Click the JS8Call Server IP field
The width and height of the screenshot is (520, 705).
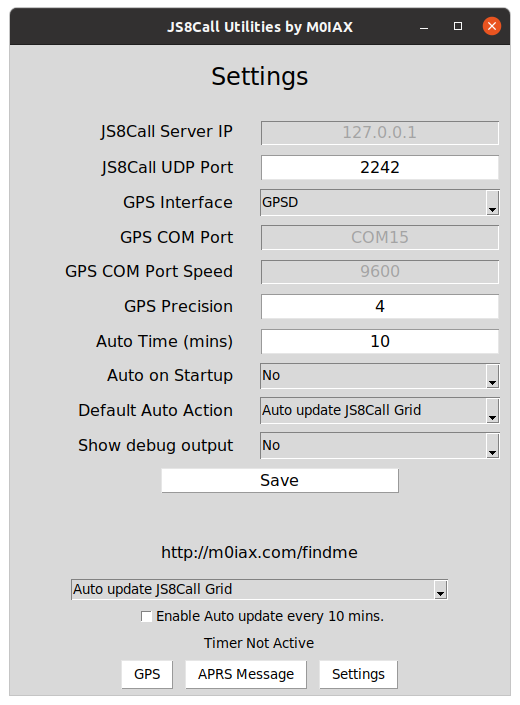pos(380,133)
